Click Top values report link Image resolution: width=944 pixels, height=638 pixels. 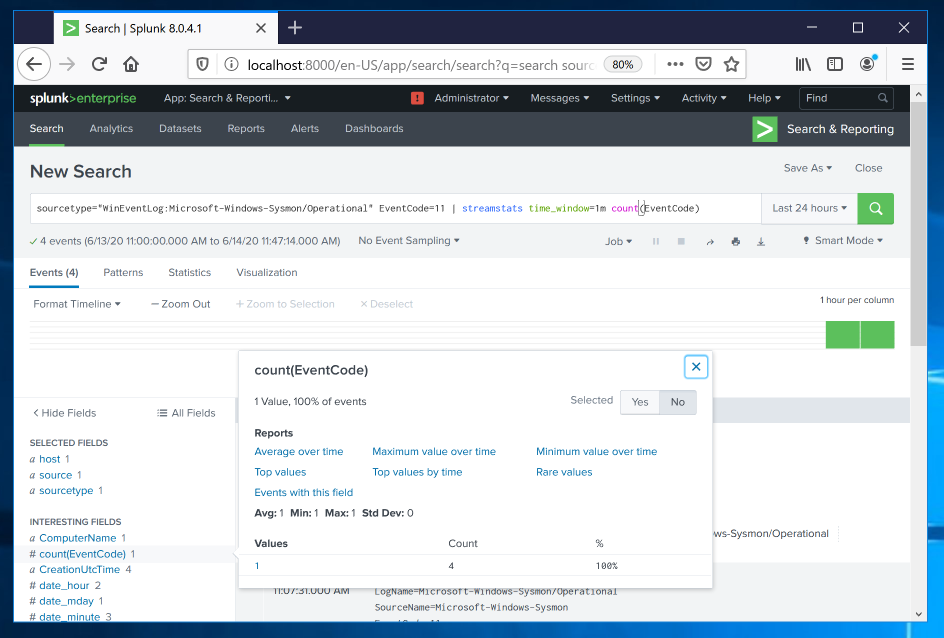[x=280, y=472]
